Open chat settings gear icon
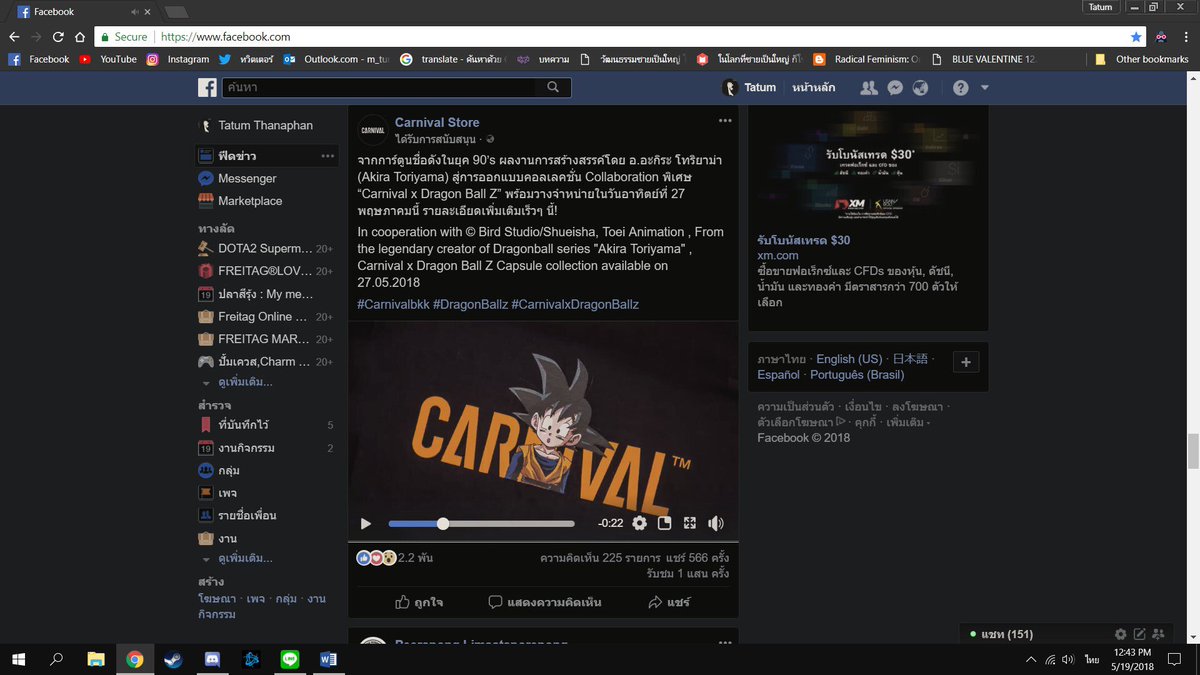The width and height of the screenshot is (1200, 675). click(1121, 634)
